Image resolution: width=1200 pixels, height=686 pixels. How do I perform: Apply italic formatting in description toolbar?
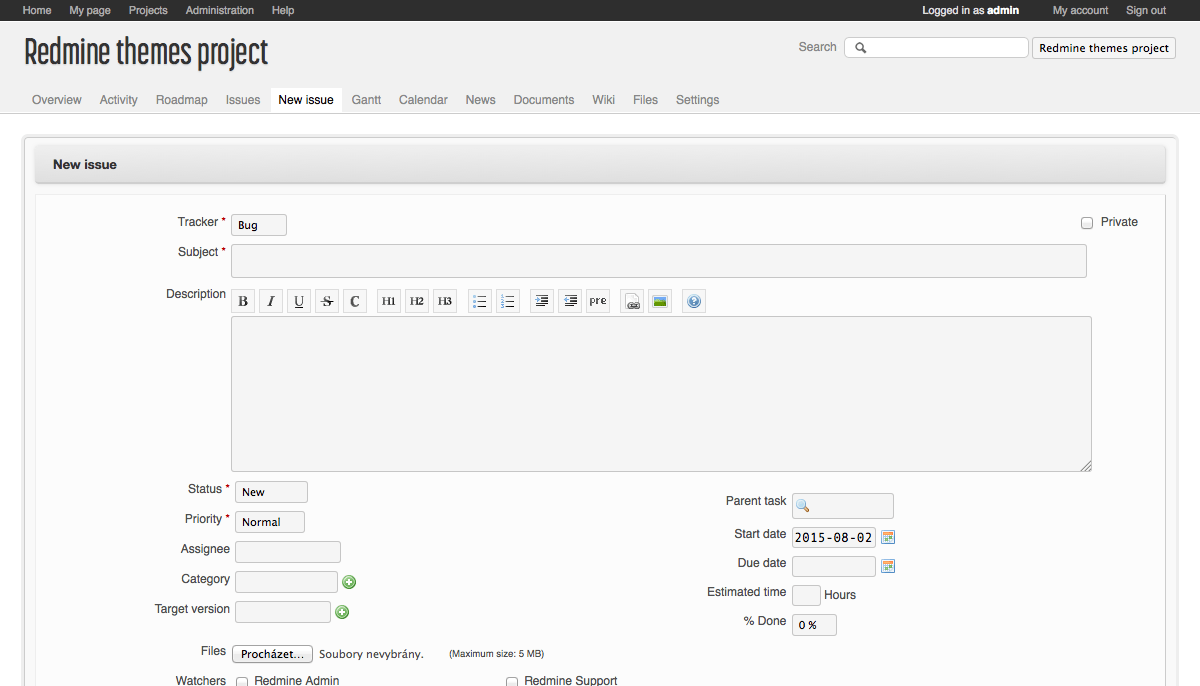271,301
